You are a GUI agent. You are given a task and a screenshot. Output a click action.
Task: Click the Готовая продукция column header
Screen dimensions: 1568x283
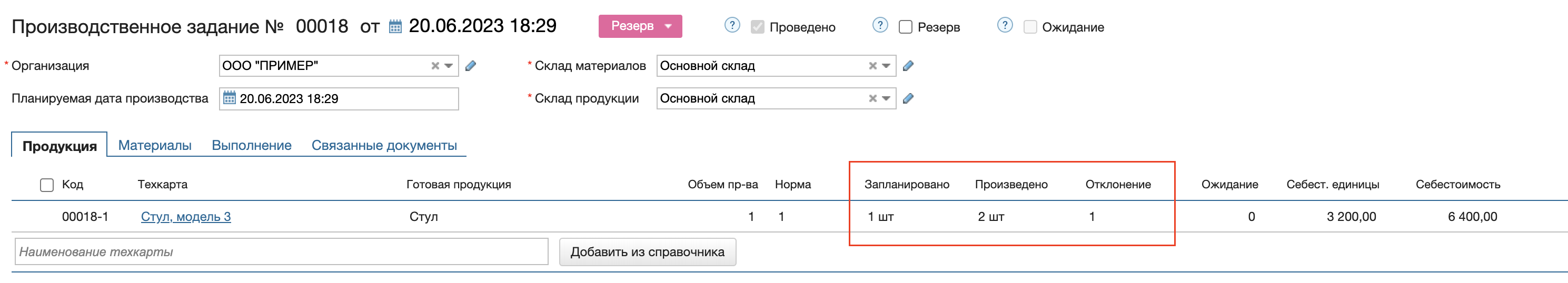pyautogui.click(x=459, y=185)
